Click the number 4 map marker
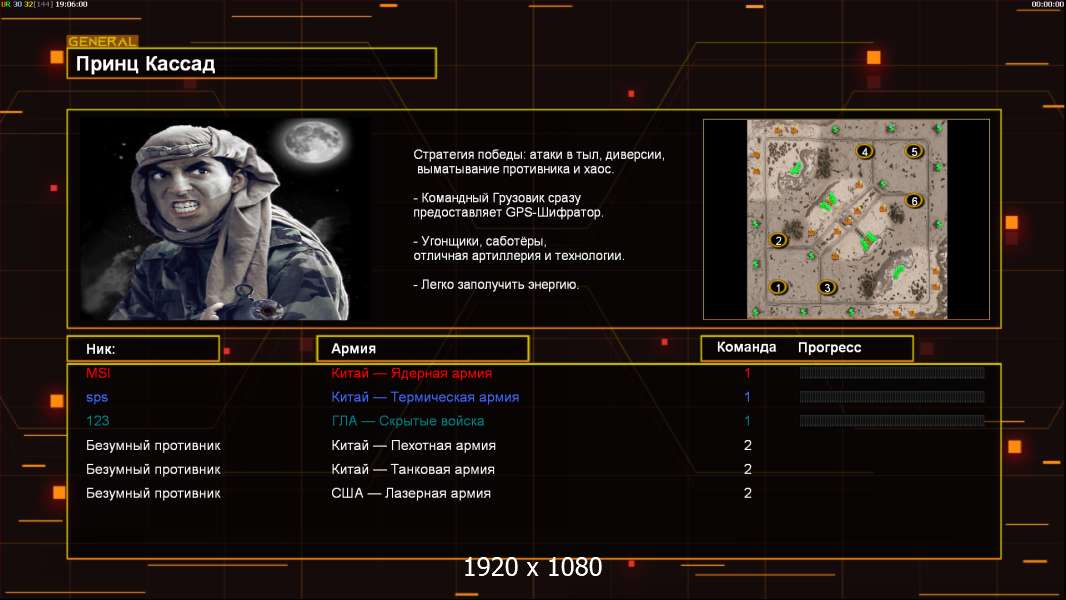This screenshot has width=1066, height=600. coord(865,151)
